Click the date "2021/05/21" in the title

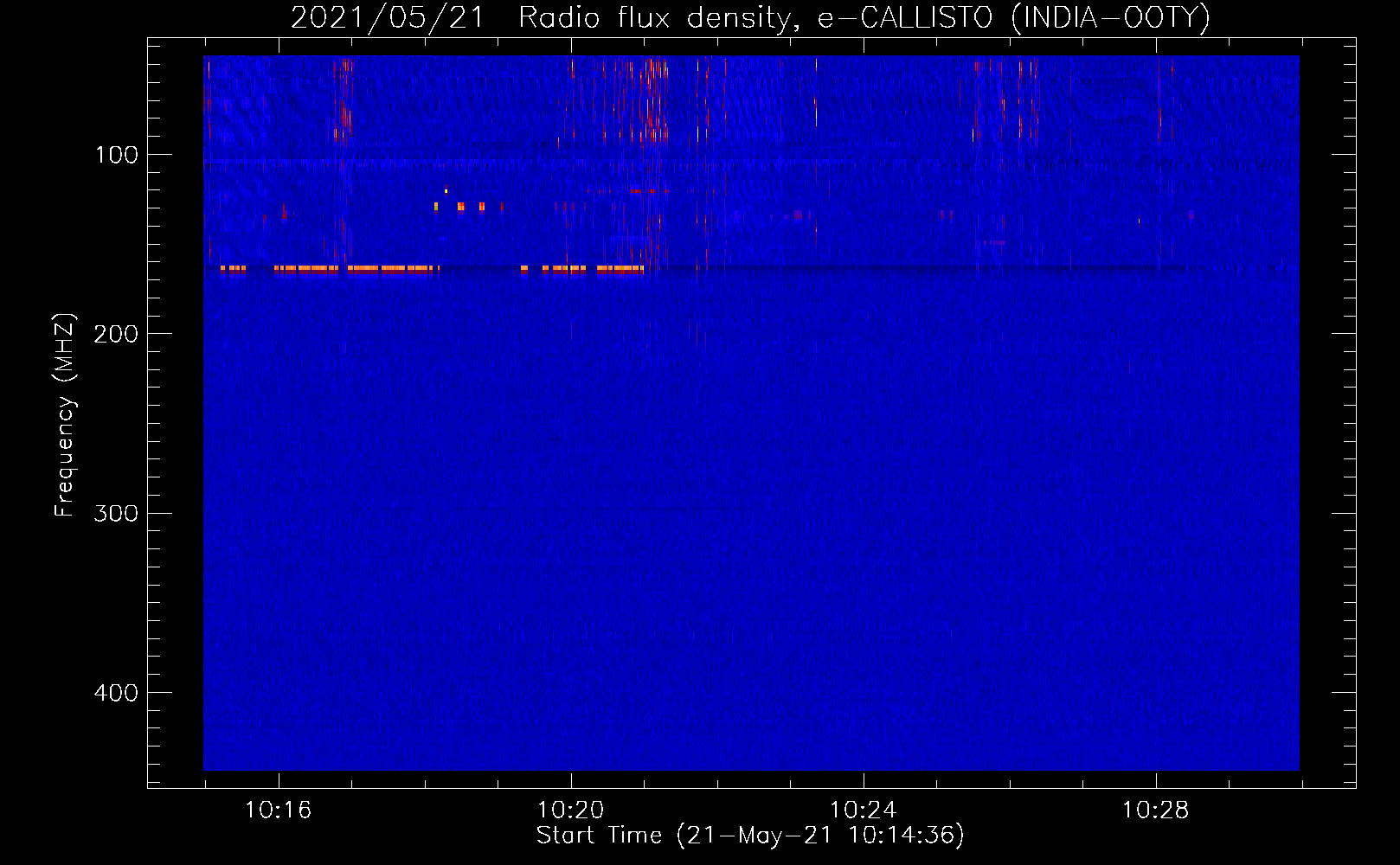388,17
